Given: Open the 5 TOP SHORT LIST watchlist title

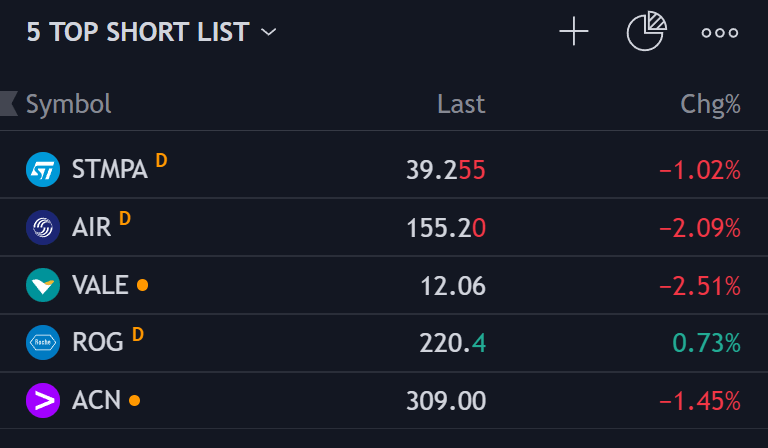Looking at the screenshot, I should click(x=138, y=32).
